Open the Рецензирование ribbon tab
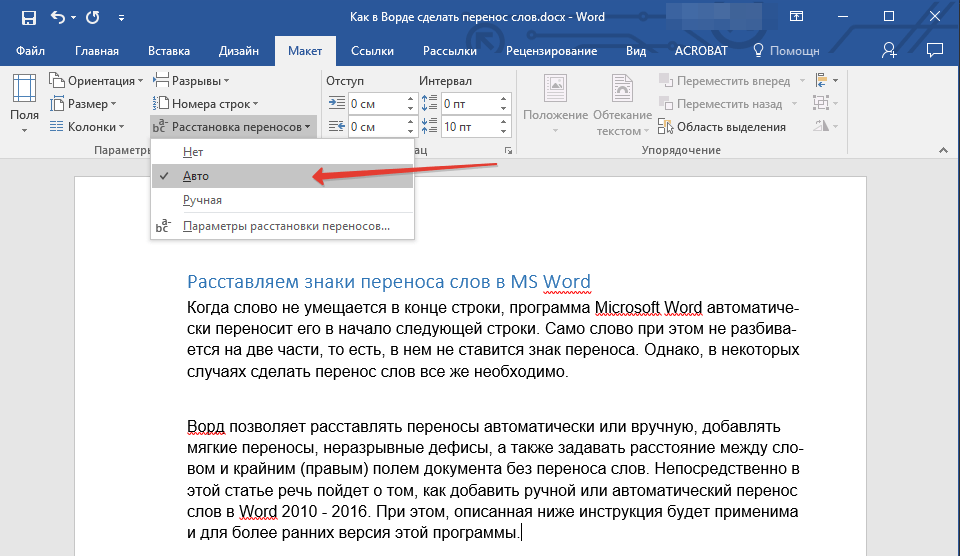Screen dimensions: 960x556 coord(551,51)
